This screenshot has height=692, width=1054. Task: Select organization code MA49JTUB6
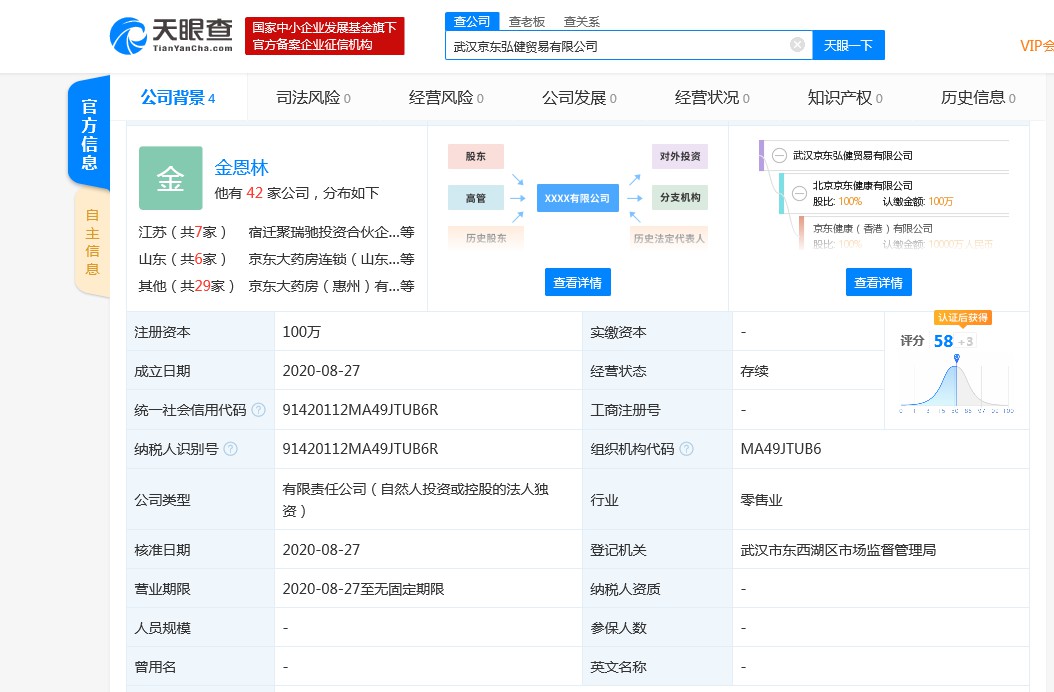click(780, 449)
